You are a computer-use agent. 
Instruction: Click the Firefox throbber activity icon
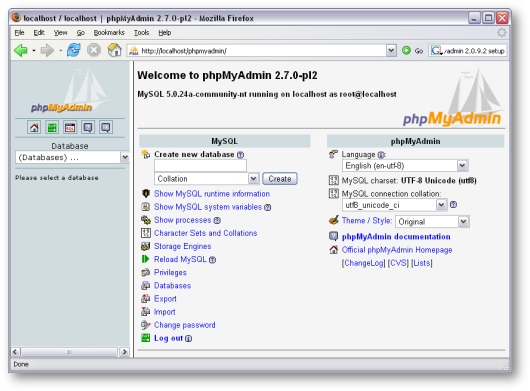pos(502,32)
